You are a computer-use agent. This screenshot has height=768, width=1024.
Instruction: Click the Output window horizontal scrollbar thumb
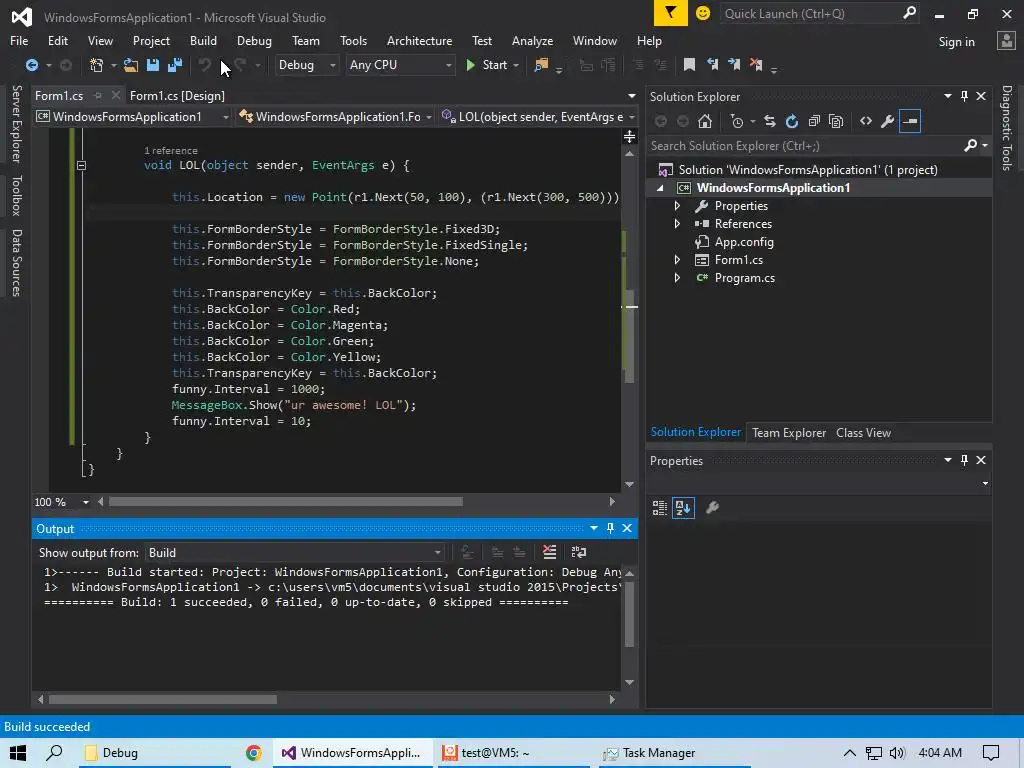pos(163,699)
